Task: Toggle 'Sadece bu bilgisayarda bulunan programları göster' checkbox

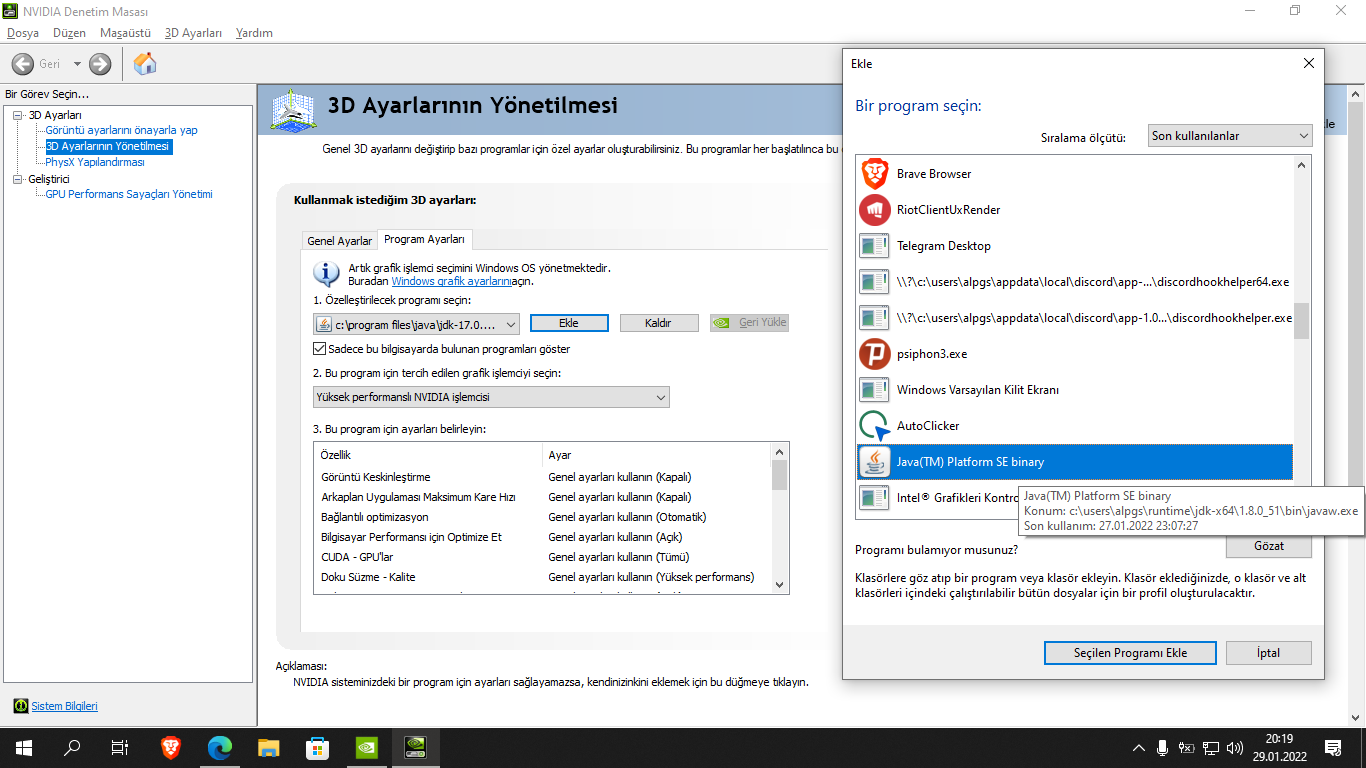Action: 320,349
